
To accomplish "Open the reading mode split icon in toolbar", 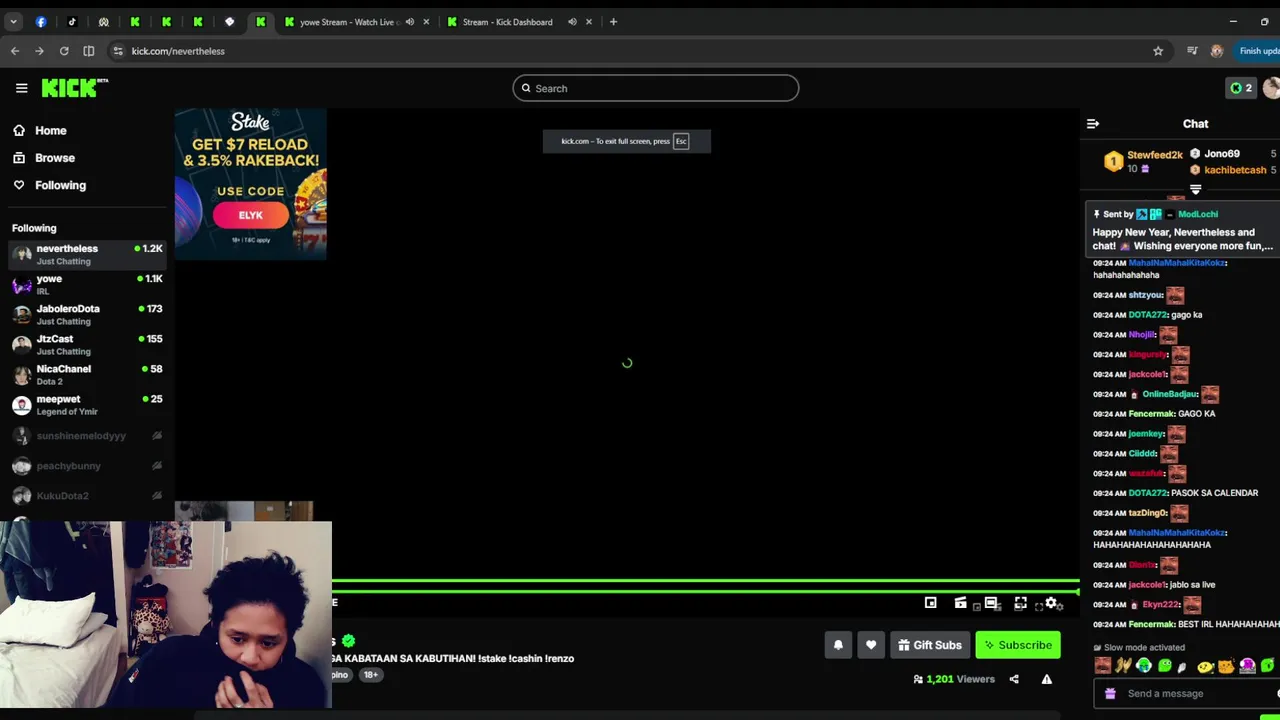I will pos(89,51).
